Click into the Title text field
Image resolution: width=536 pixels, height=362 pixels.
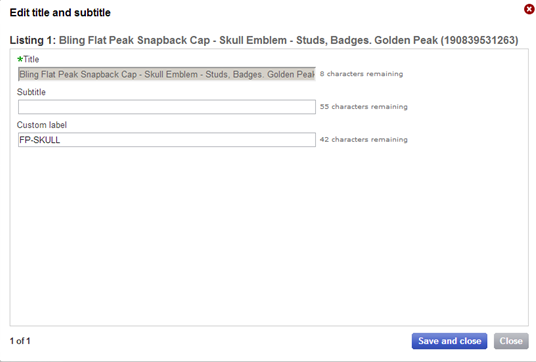[x=167, y=74]
